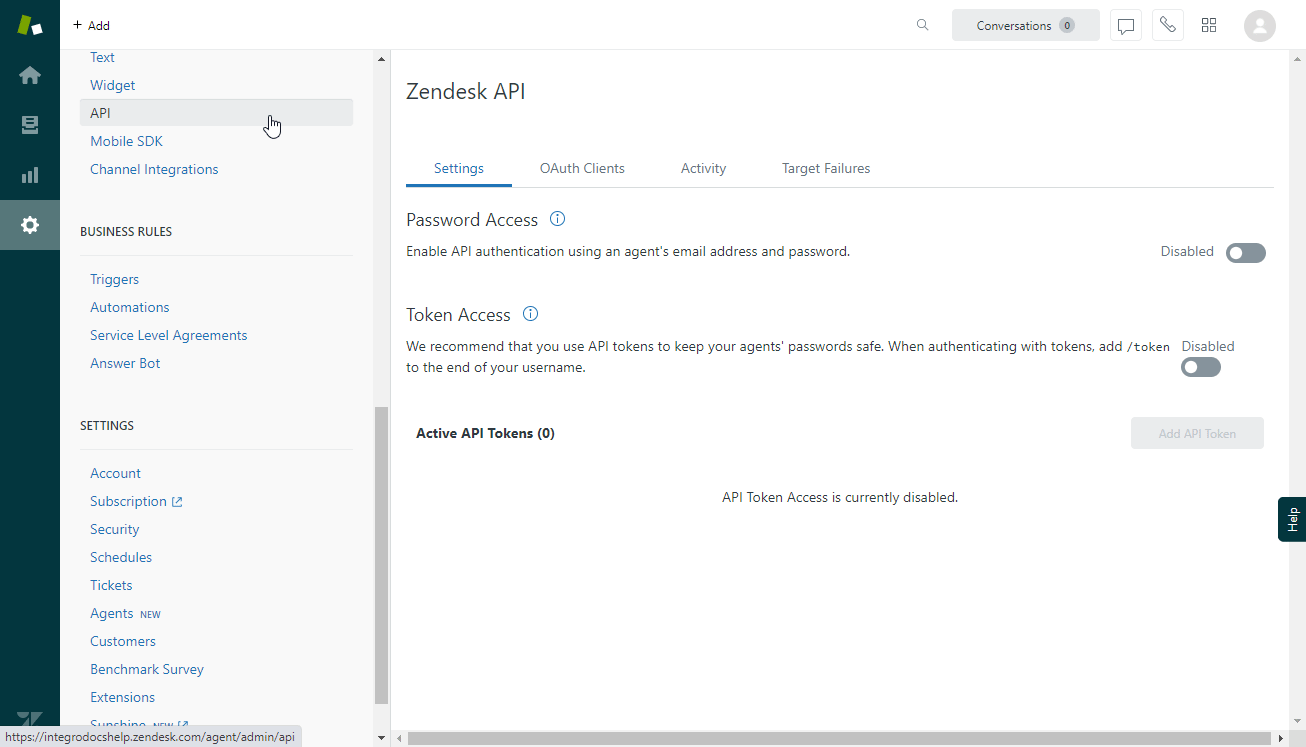Screen dimensions: 1306x747
Task: Click the sidebar scroll down arrow
Action: pyautogui.click(x=381, y=738)
